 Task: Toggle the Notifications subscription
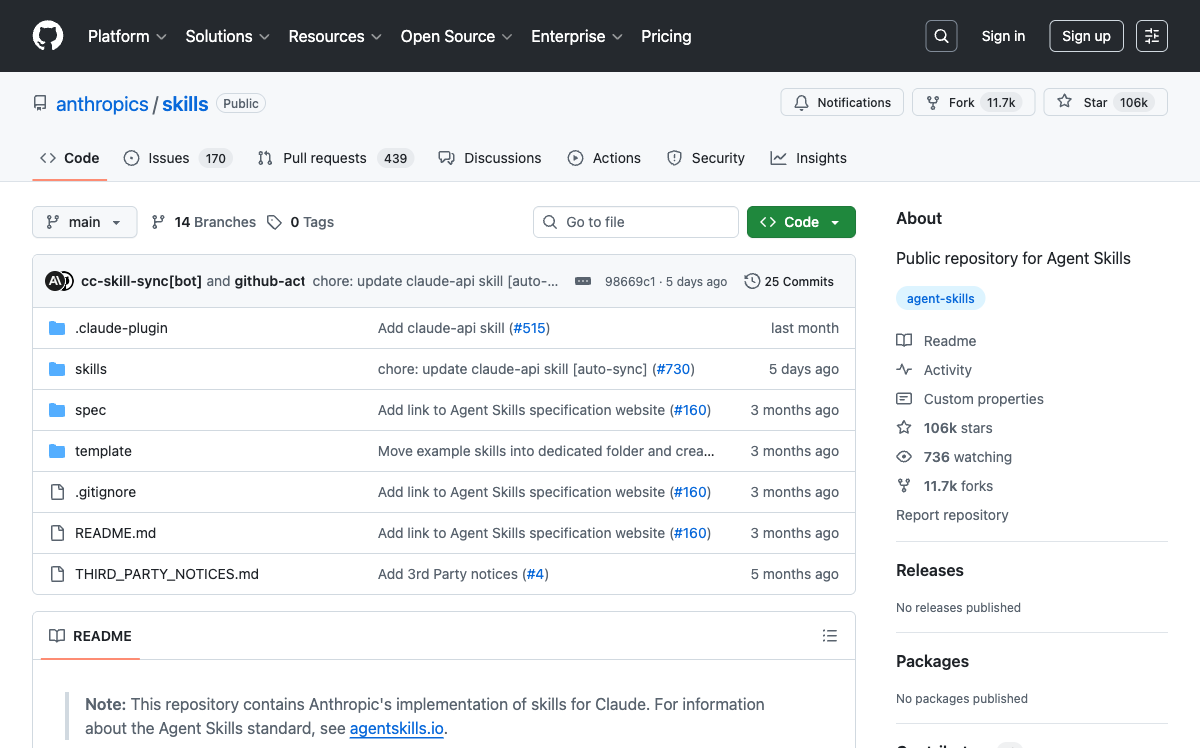click(x=841, y=102)
